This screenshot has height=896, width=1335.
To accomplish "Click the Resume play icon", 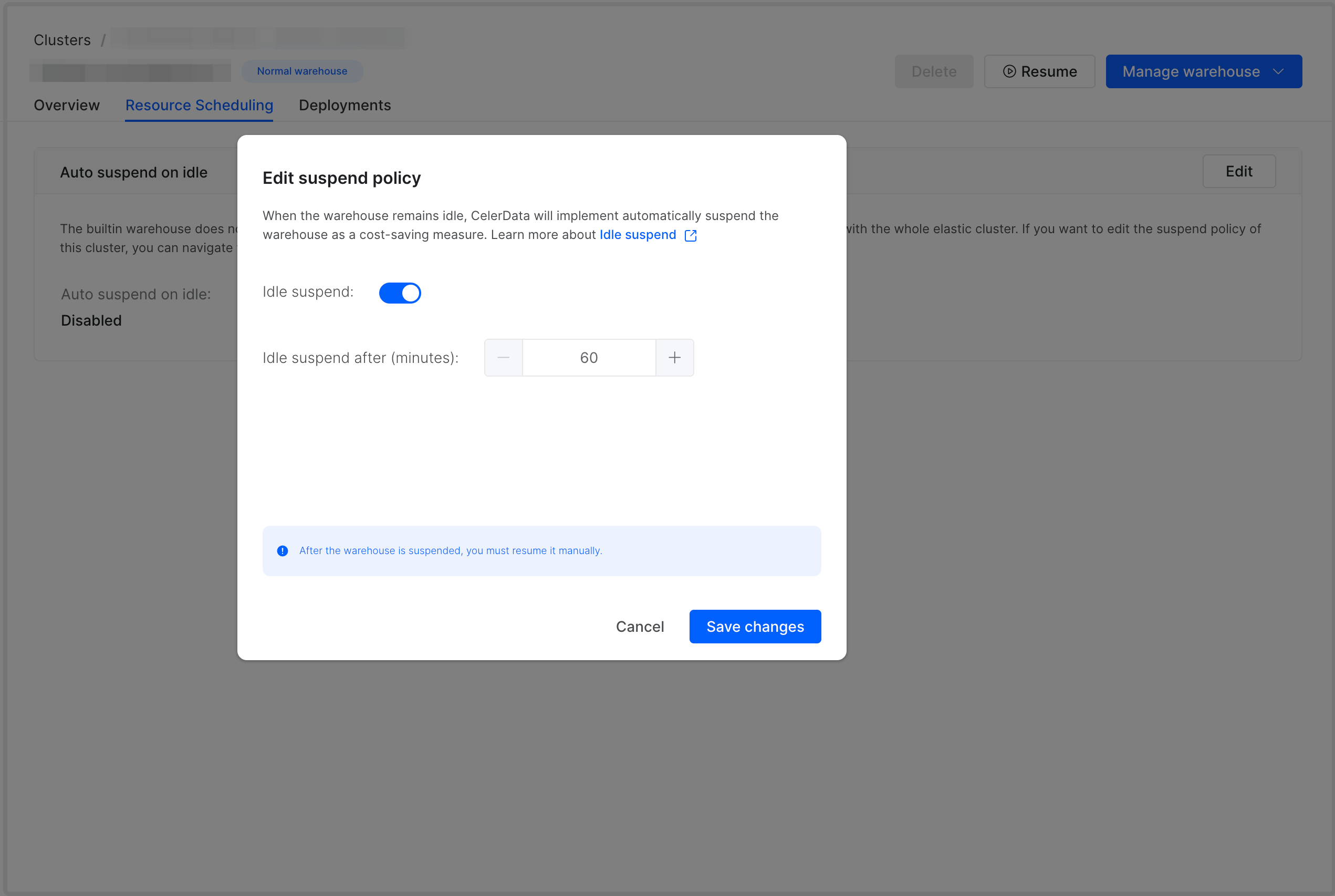I will (1009, 71).
